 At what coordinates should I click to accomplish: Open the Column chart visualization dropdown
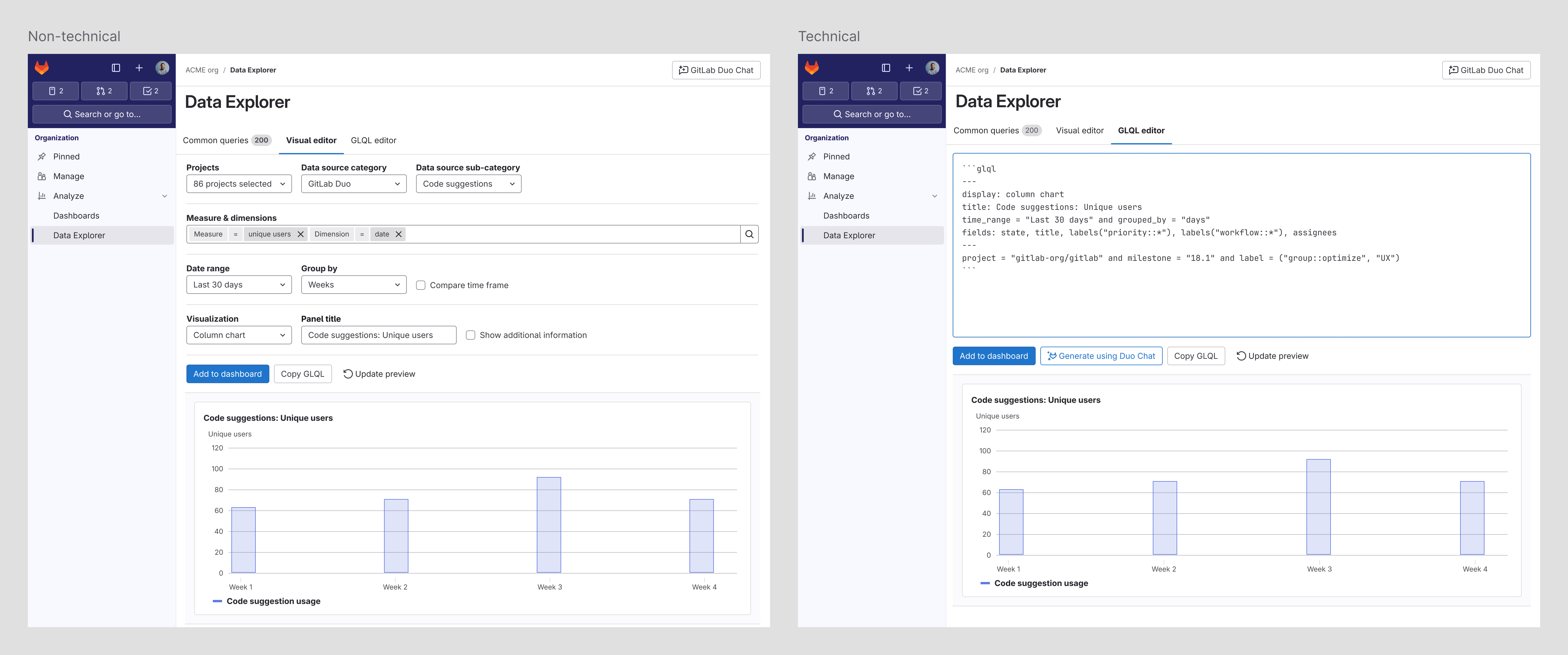click(x=239, y=335)
